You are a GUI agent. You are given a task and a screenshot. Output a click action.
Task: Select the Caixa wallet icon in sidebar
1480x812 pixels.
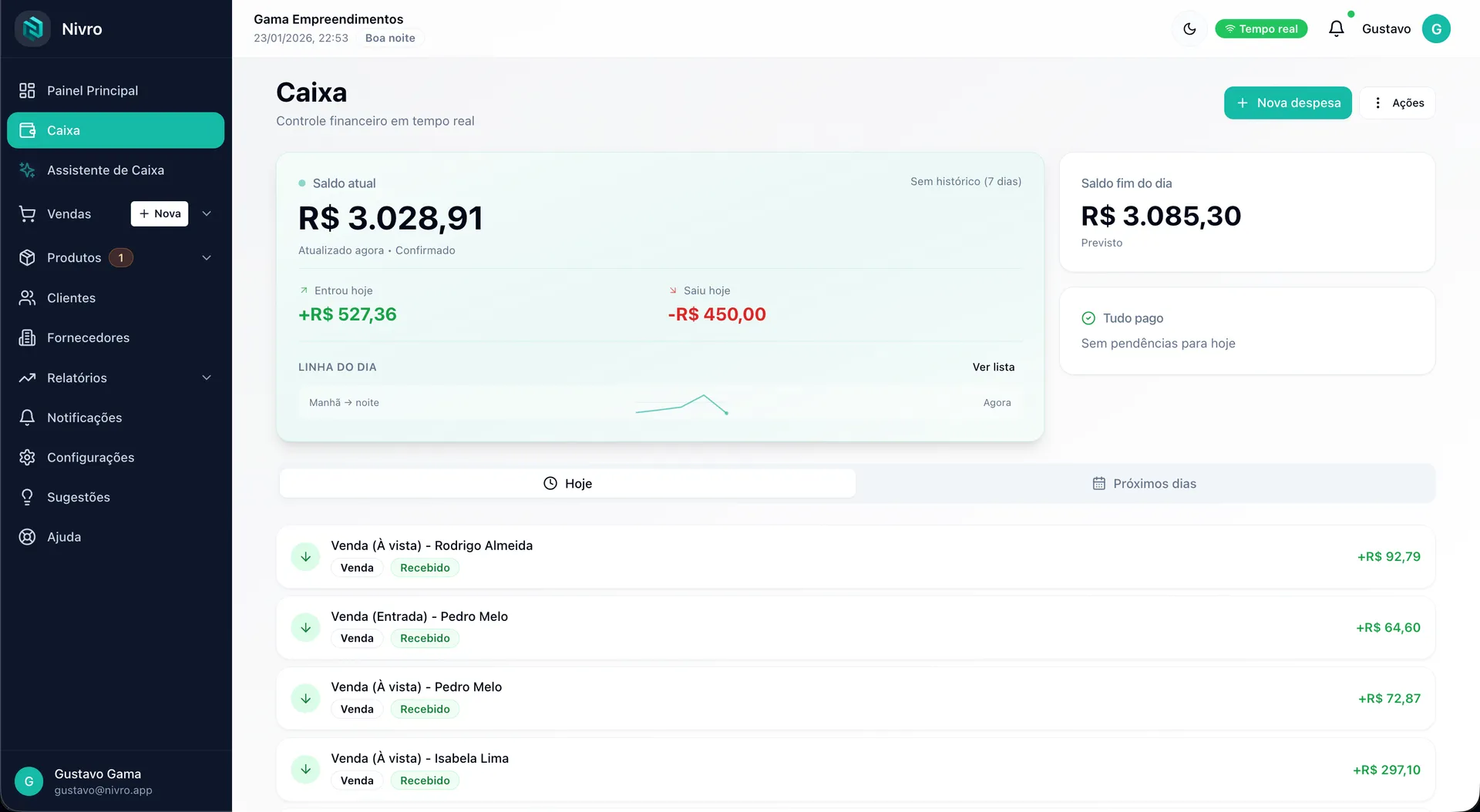(x=27, y=130)
